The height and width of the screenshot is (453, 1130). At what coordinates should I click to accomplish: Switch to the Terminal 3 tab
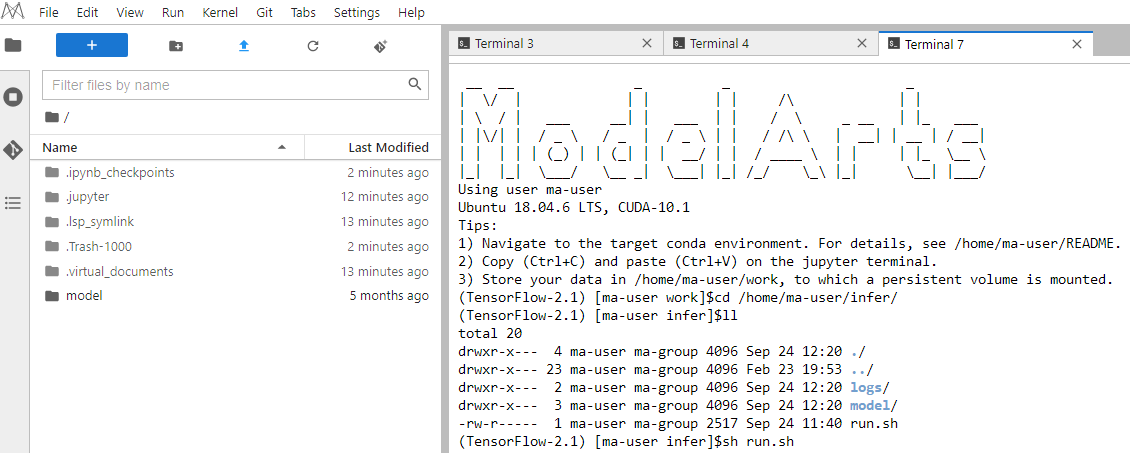555,44
